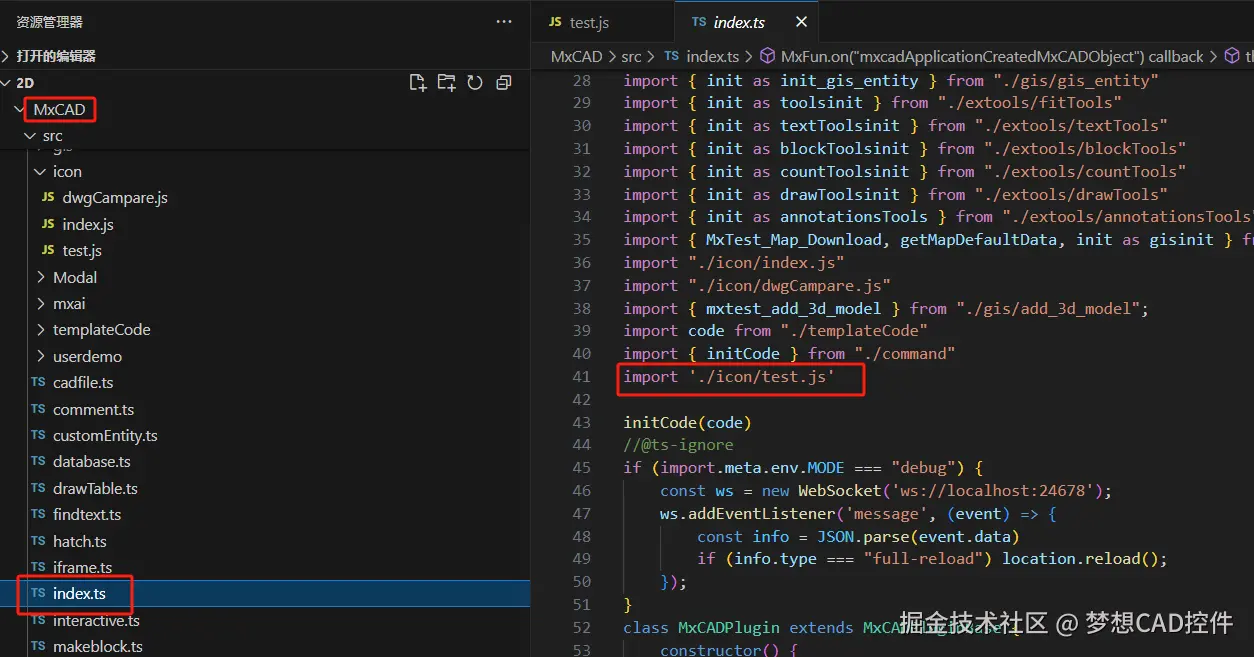Open hatch.ts in the explorer

[x=80, y=541]
